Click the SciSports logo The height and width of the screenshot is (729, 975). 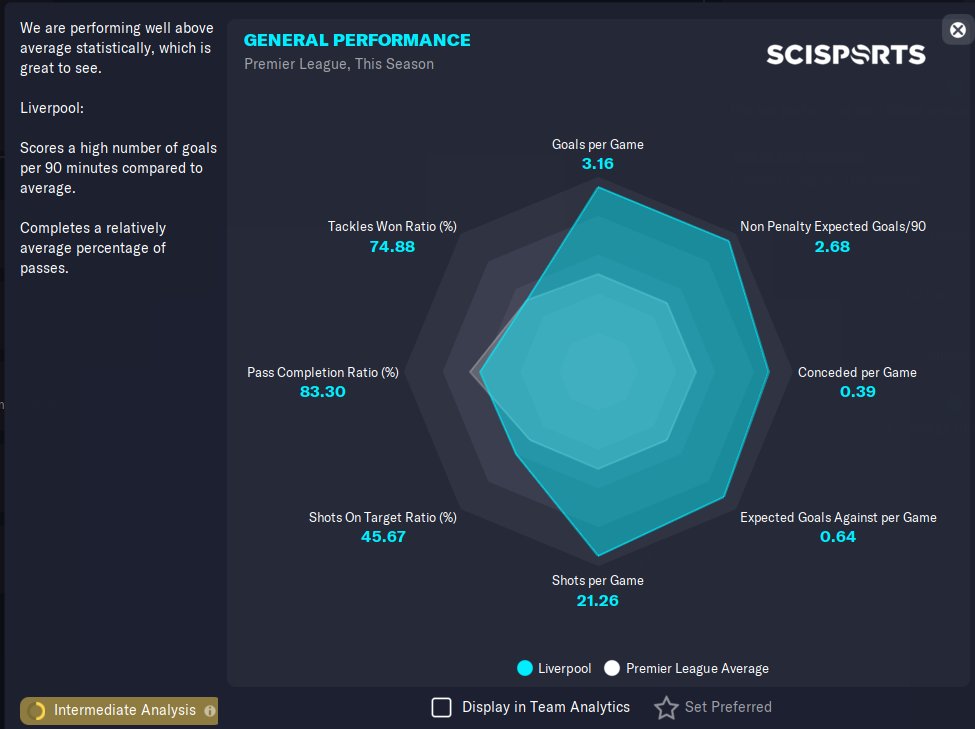point(845,54)
